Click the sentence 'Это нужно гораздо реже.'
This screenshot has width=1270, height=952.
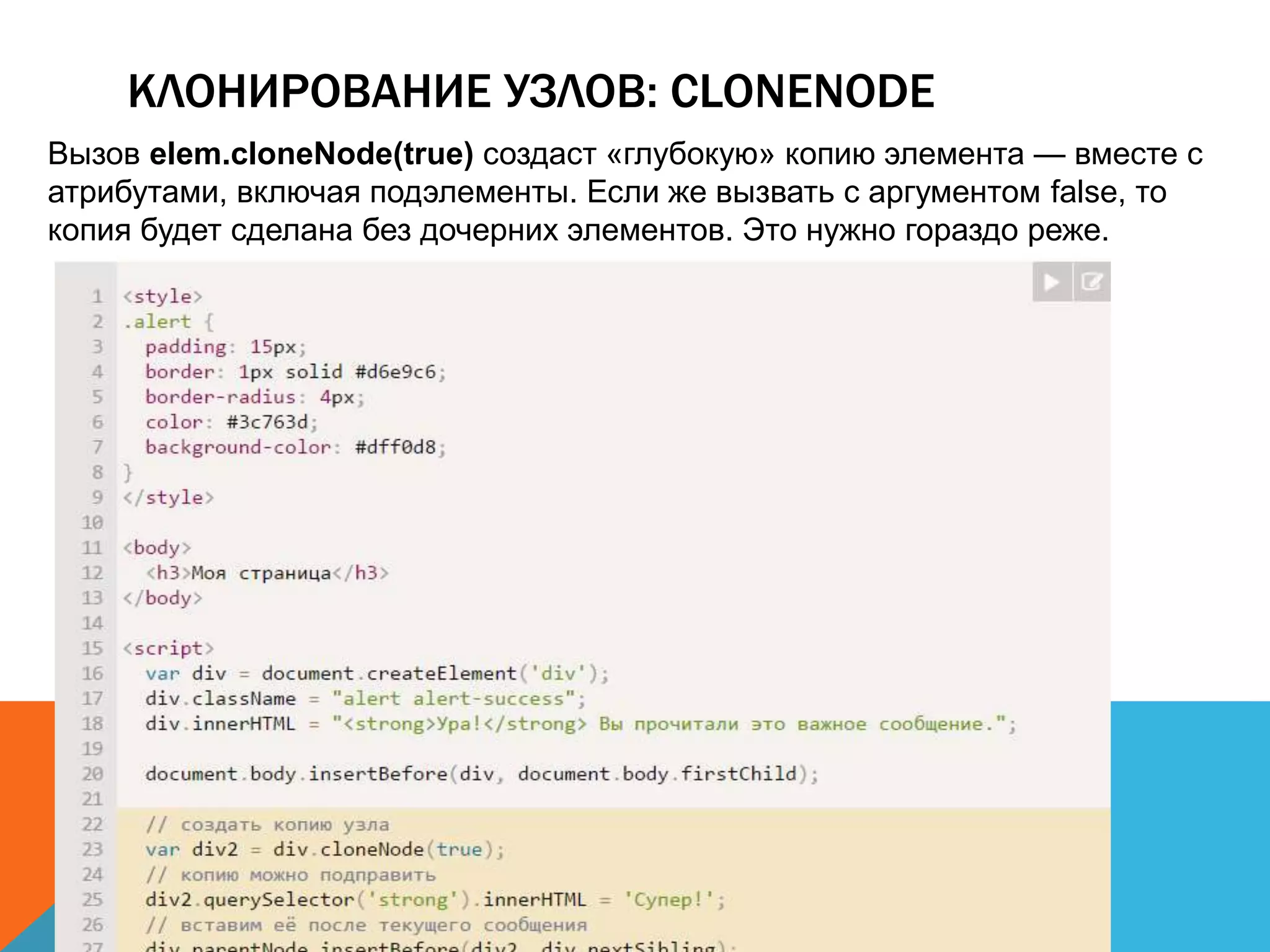[x=925, y=231]
